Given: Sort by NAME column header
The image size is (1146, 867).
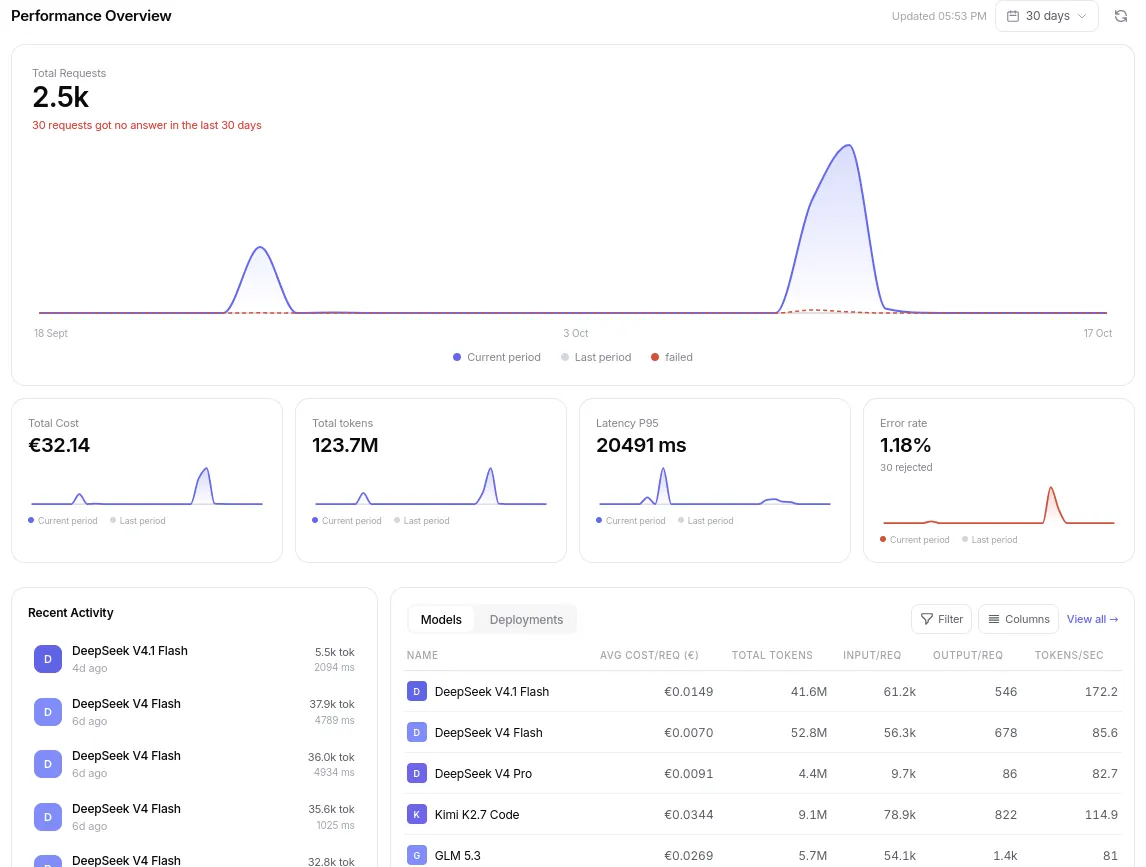Looking at the screenshot, I should click(x=422, y=655).
